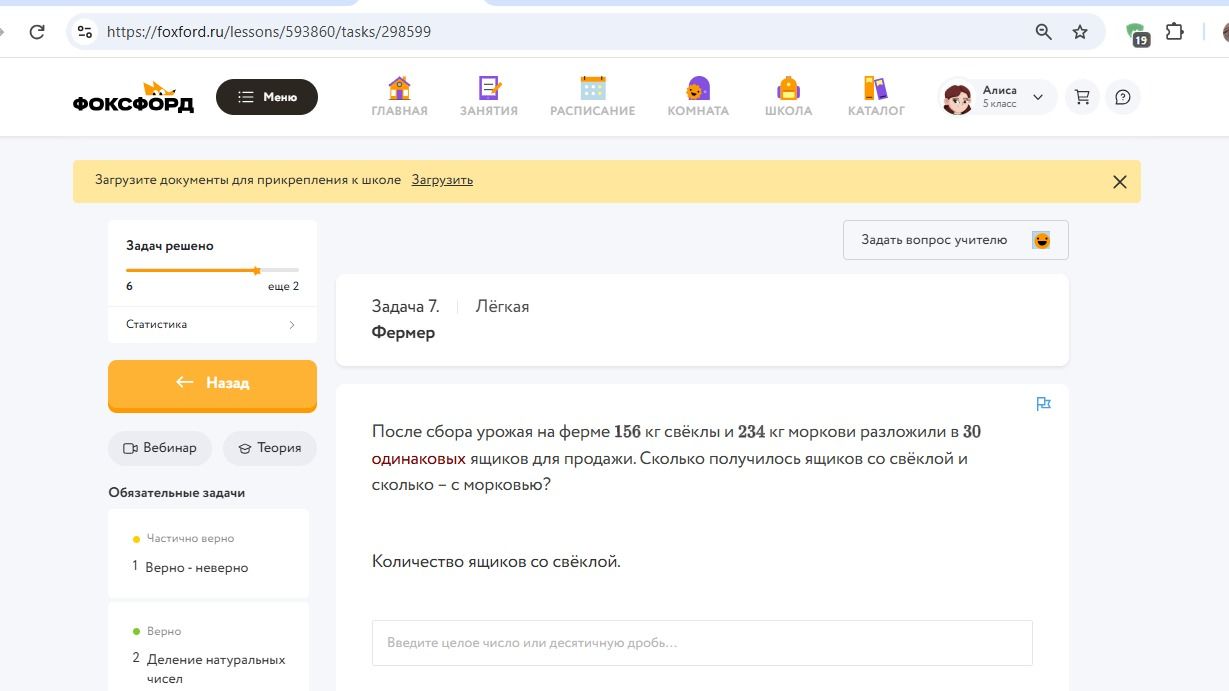Click the Назад back button
The image size is (1229, 691).
[x=212, y=384]
